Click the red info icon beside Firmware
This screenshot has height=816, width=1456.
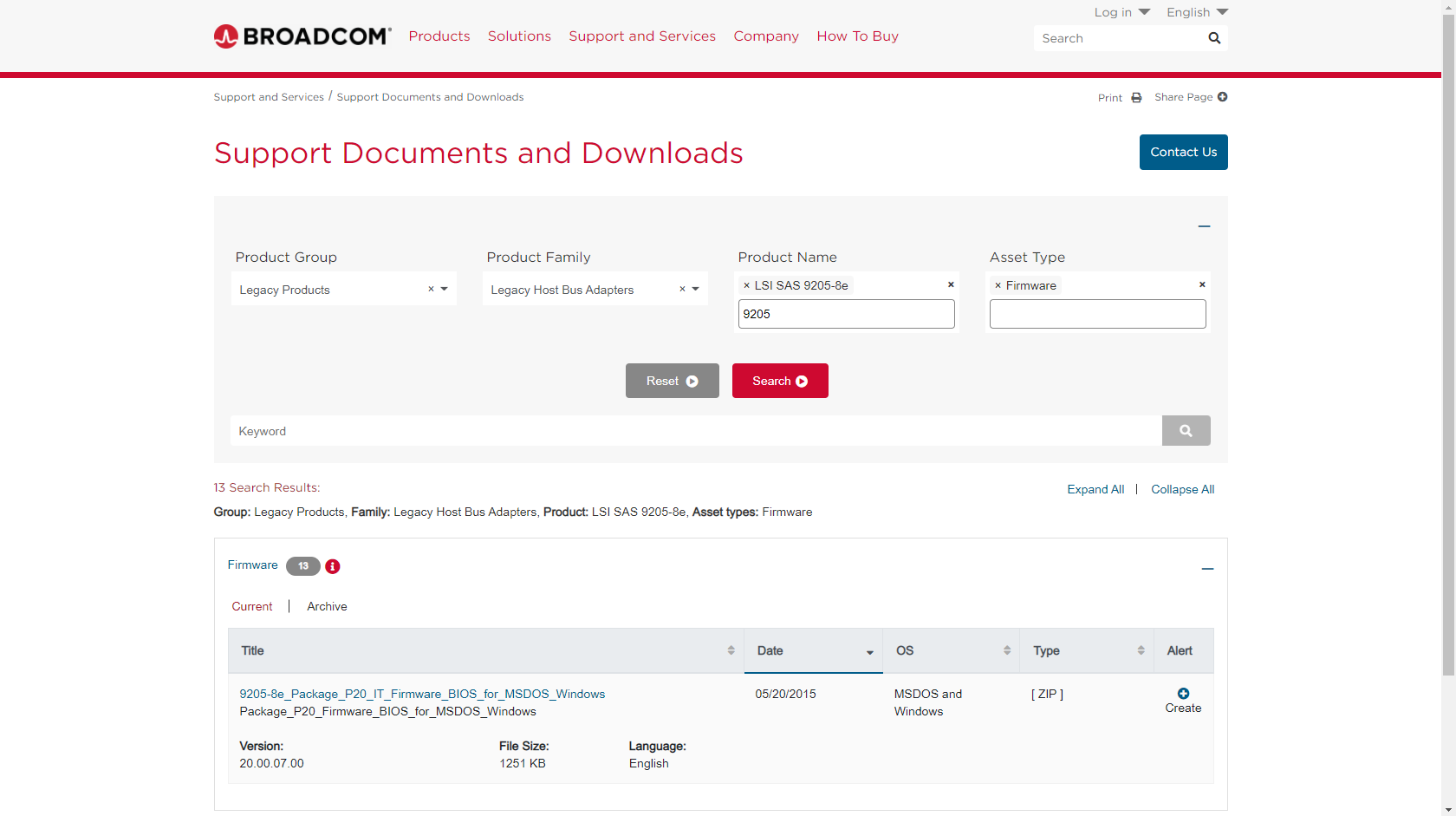tap(333, 566)
